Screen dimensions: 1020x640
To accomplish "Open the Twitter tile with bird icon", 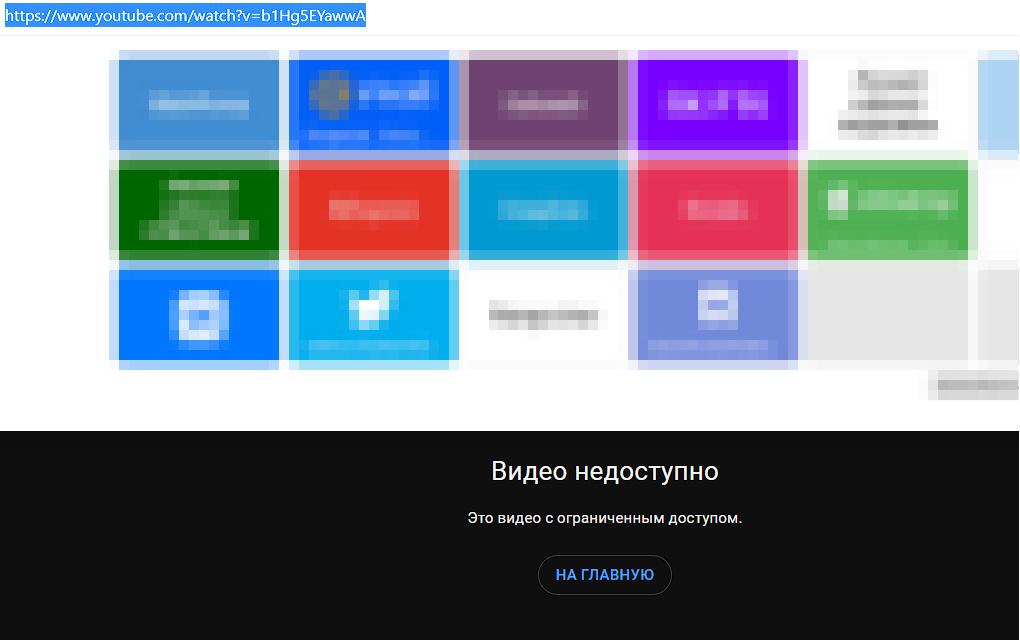I will [x=372, y=316].
